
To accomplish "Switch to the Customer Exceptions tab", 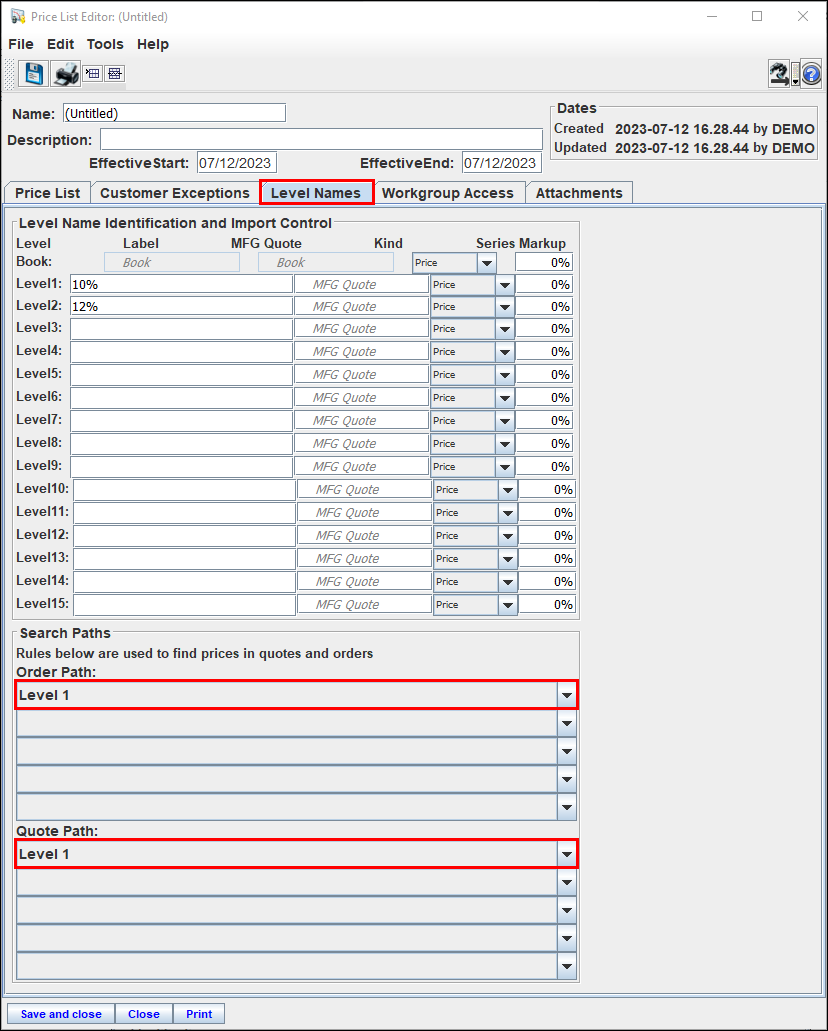I will pyautogui.click(x=175, y=193).
